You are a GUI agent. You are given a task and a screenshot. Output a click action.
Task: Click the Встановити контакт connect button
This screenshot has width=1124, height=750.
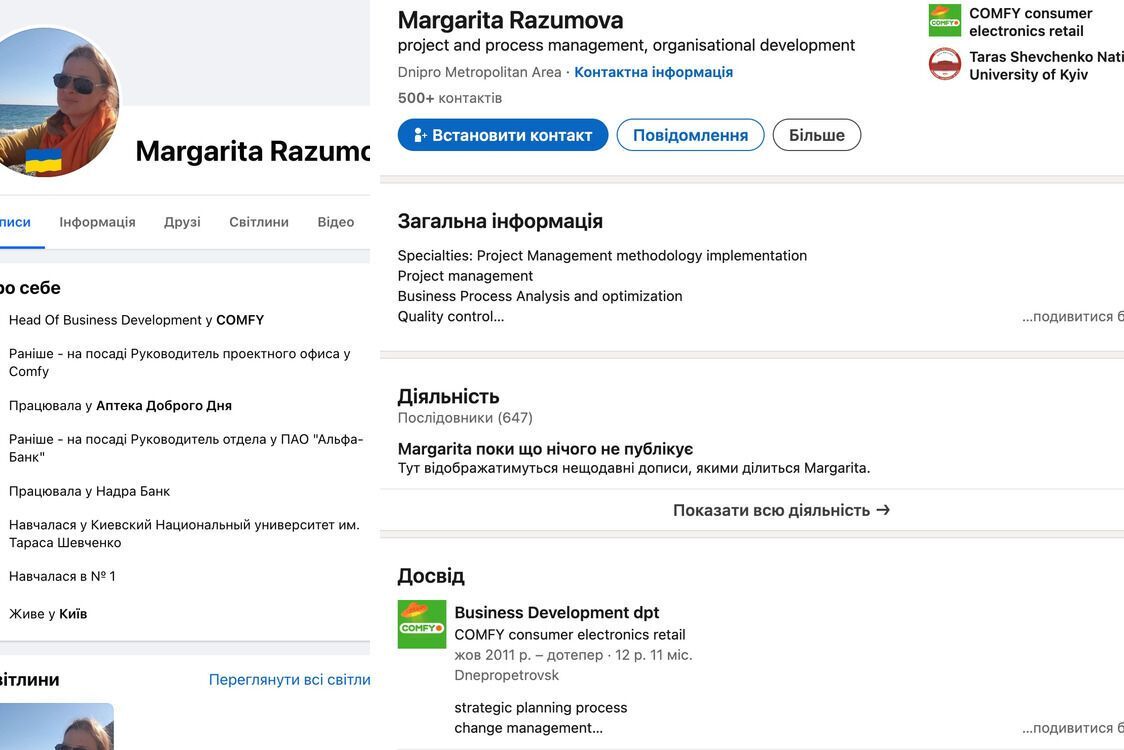(503, 135)
